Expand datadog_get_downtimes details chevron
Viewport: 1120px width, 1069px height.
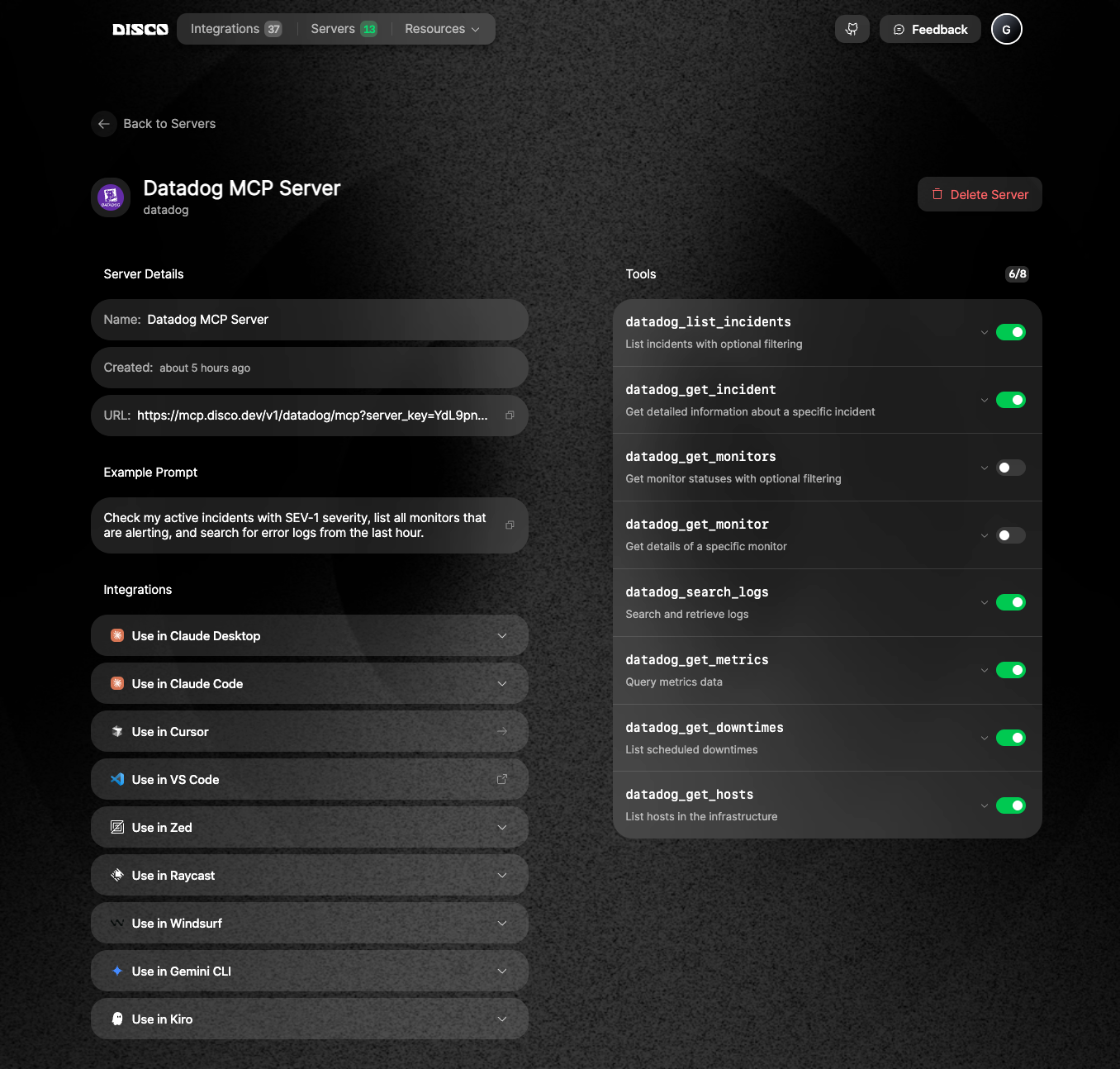tap(985, 738)
